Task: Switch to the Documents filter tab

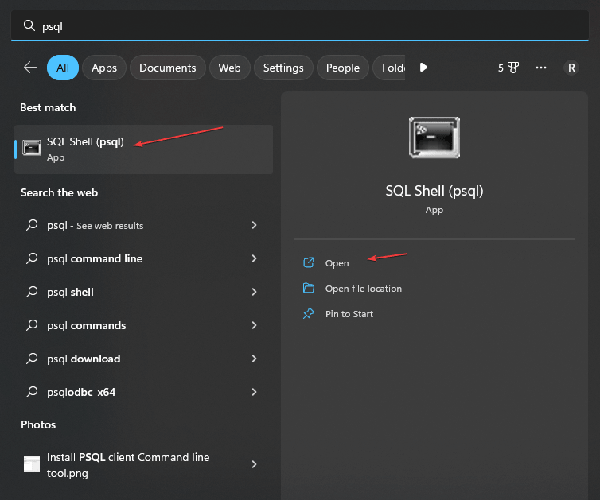Action: point(168,68)
